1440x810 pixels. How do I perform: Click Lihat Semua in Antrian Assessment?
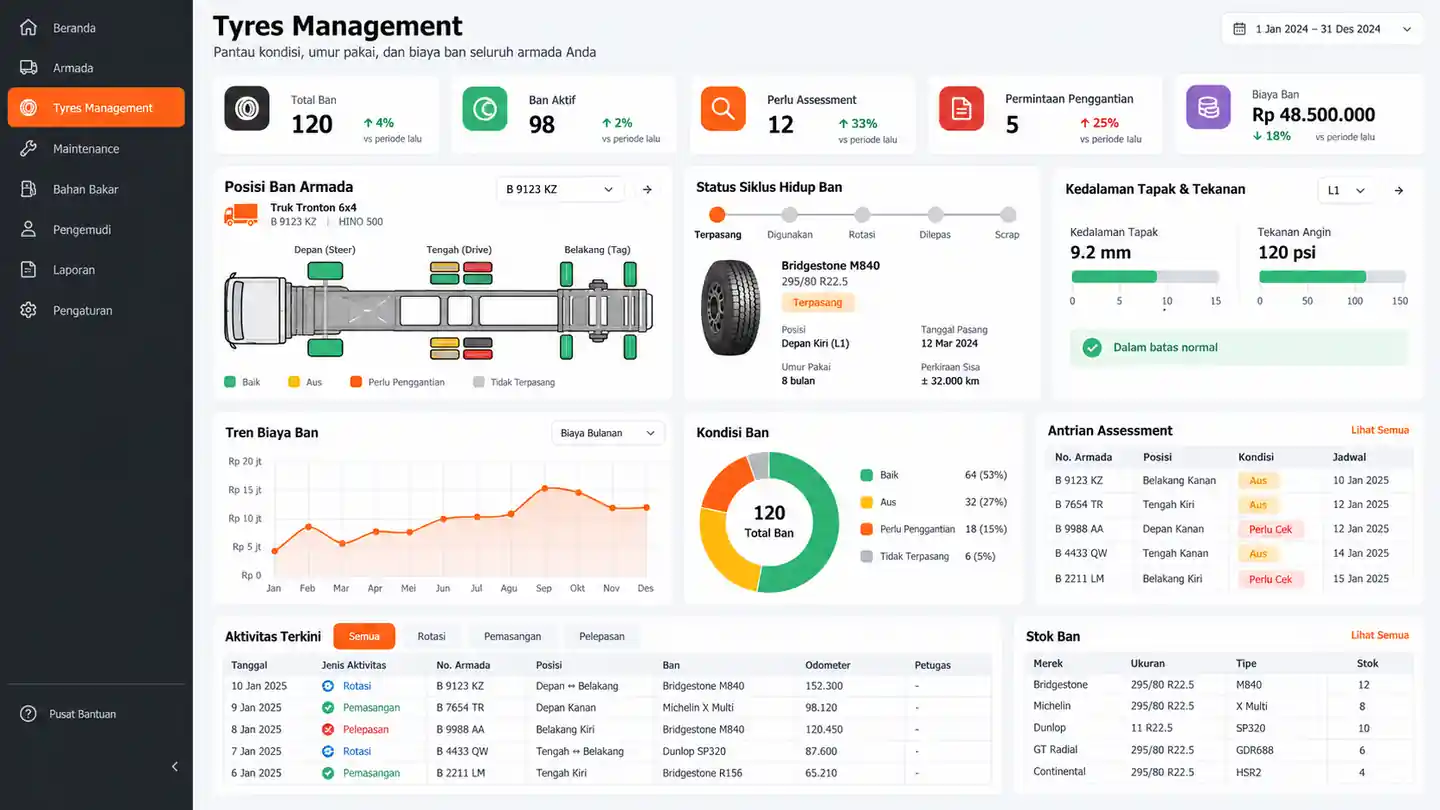(1380, 430)
